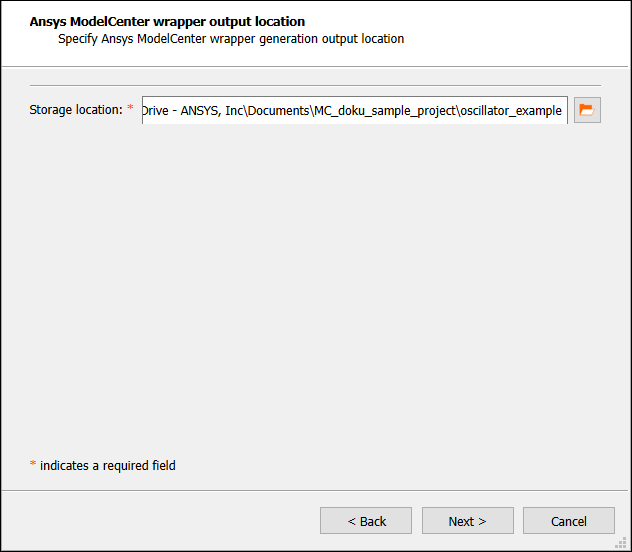This screenshot has height=552, width=632.
Task: Open the folder browse icon
Action: [x=587, y=110]
